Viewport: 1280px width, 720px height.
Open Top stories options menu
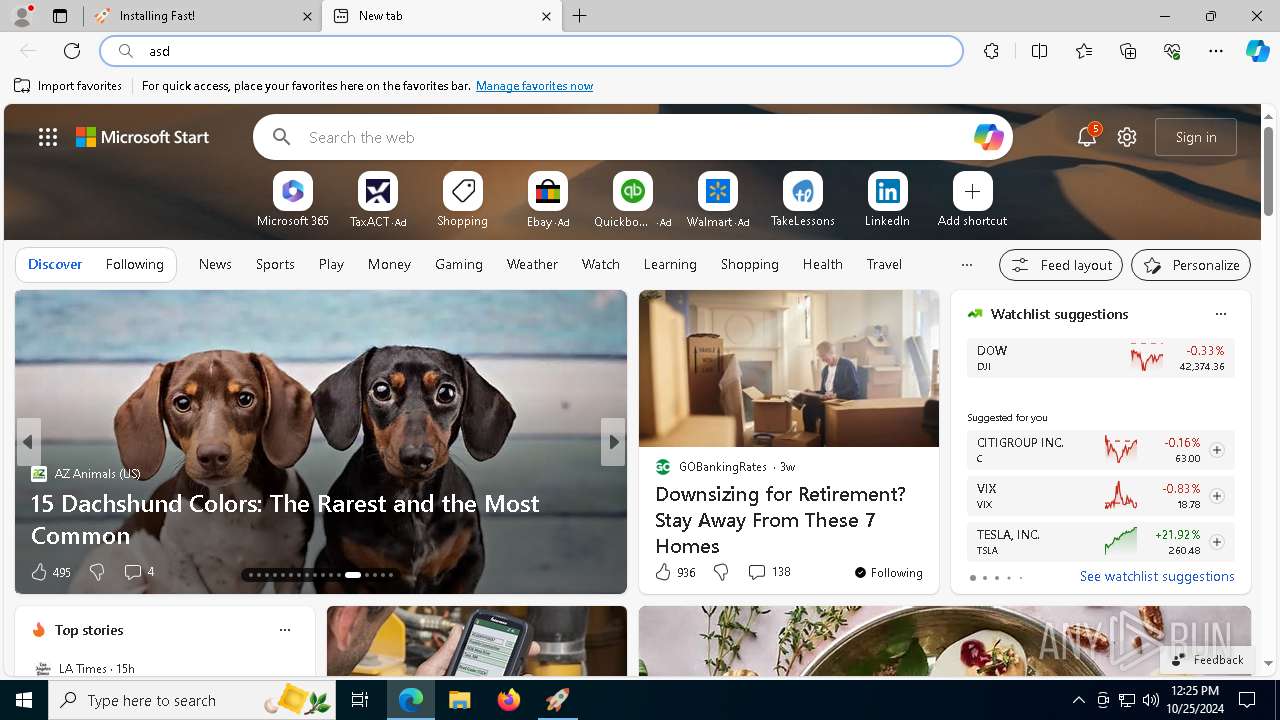285,630
